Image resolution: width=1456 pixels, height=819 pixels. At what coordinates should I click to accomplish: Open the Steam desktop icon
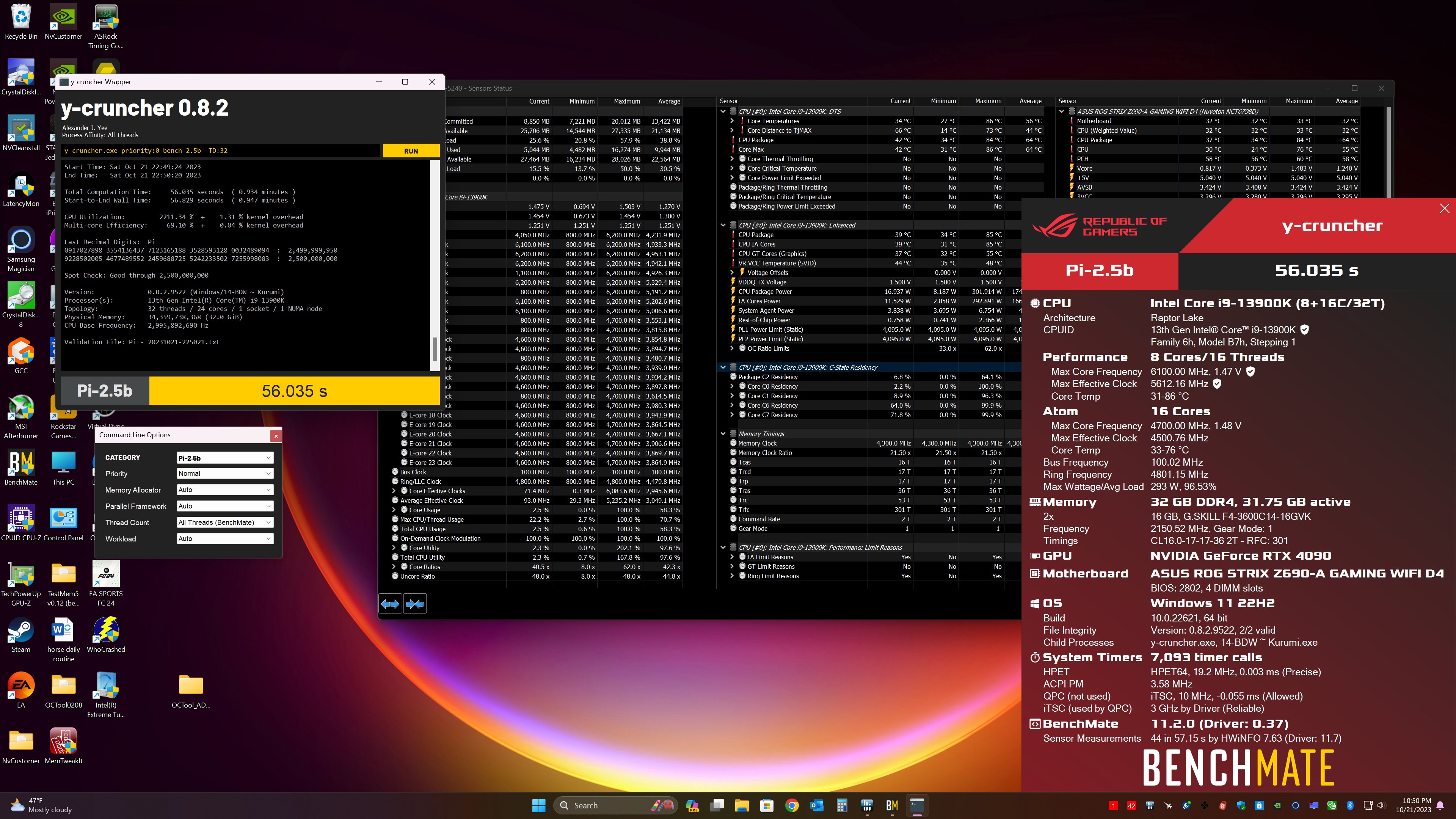[x=21, y=635]
